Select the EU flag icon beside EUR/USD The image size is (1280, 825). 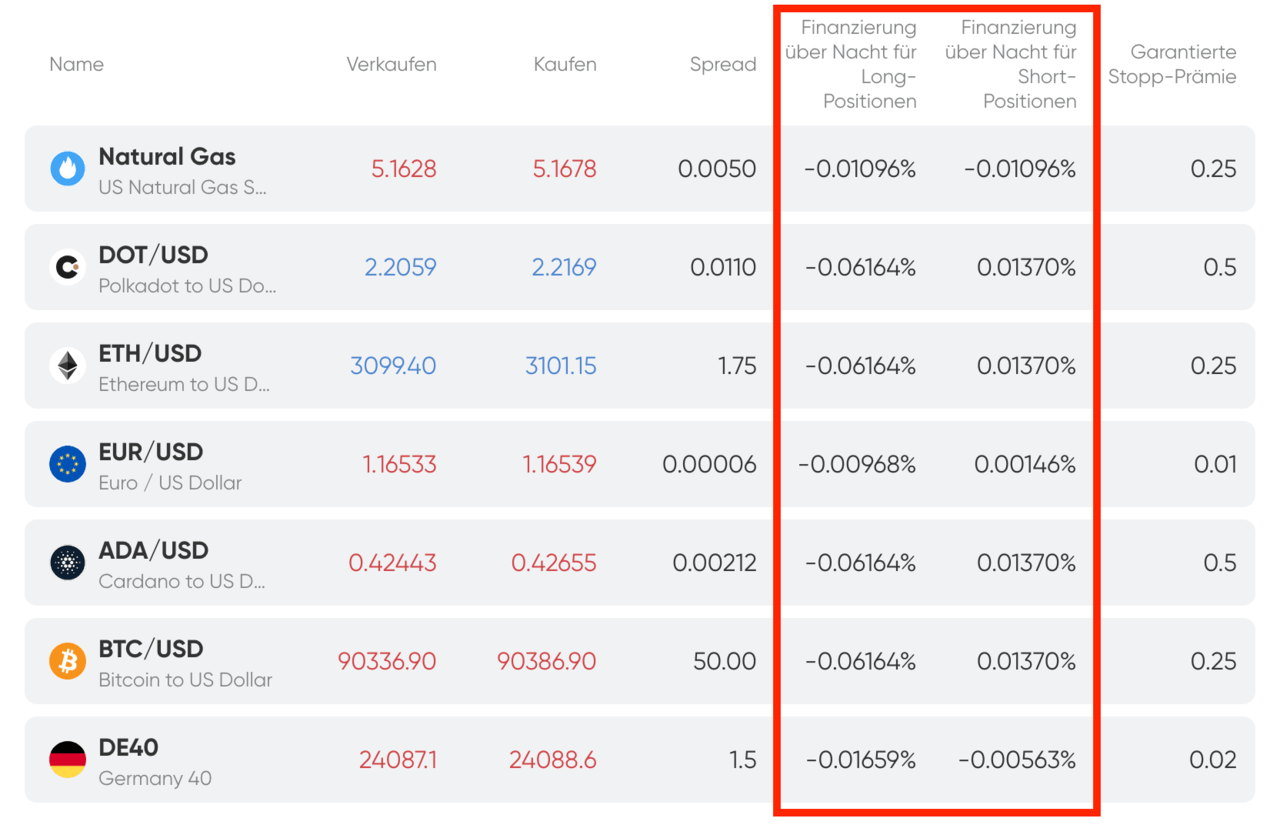coord(66,464)
